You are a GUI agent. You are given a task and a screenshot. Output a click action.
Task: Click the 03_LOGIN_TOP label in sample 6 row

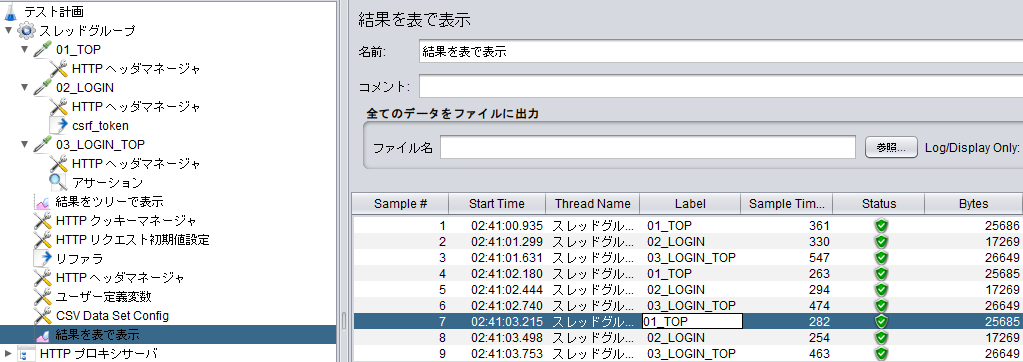point(692,305)
